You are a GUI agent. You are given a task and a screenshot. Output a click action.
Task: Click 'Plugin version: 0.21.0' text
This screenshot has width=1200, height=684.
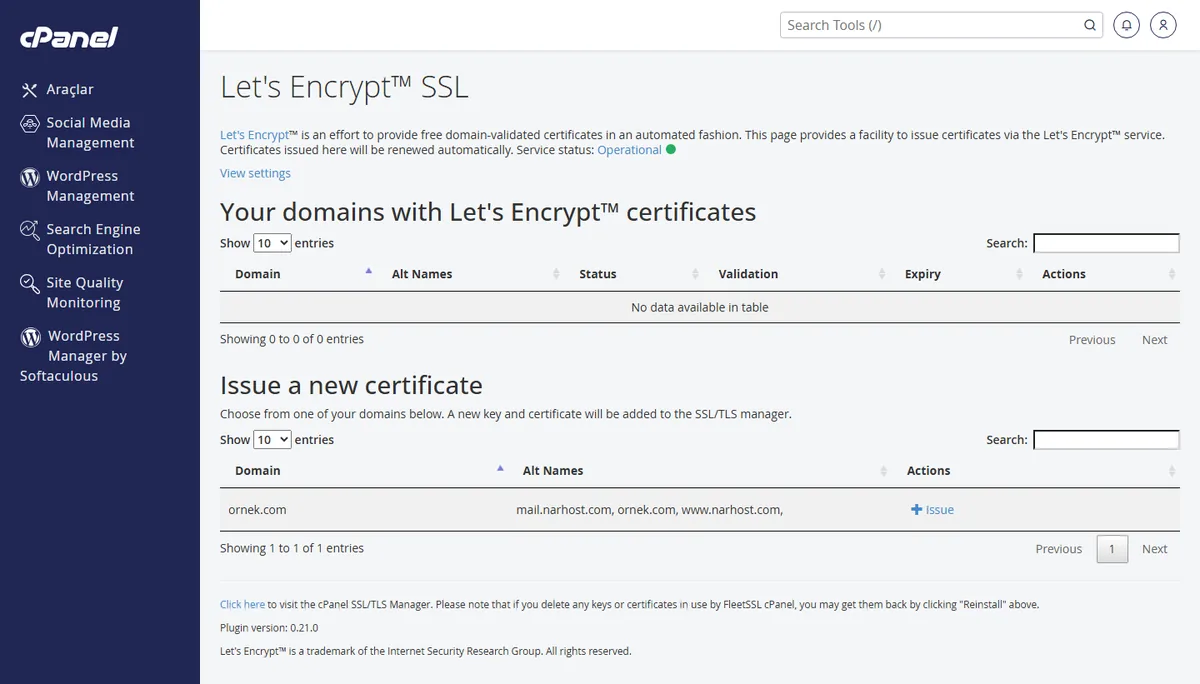coord(269,628)
